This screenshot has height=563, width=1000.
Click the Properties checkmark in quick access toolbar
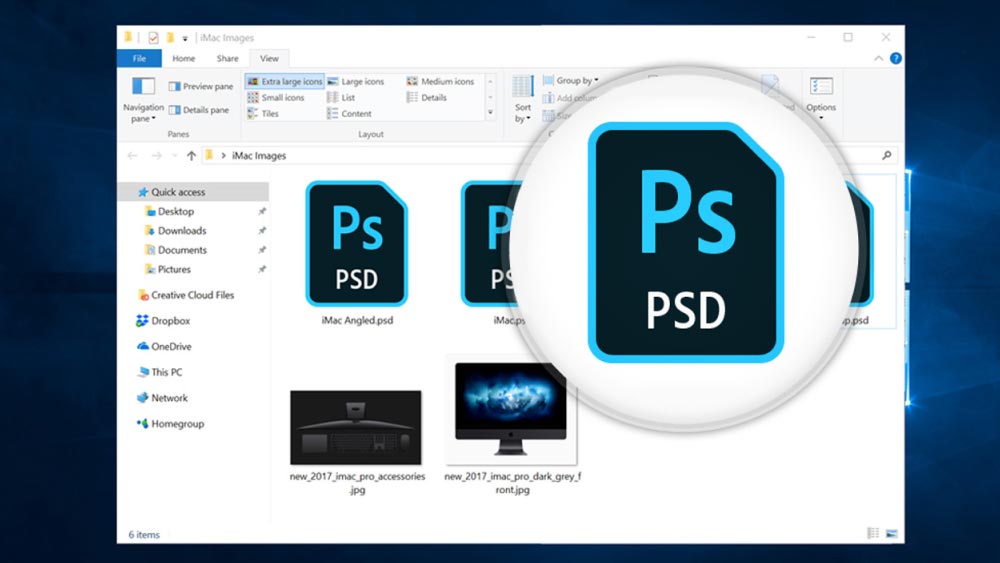pyautogui.click(x=153, y=38)
